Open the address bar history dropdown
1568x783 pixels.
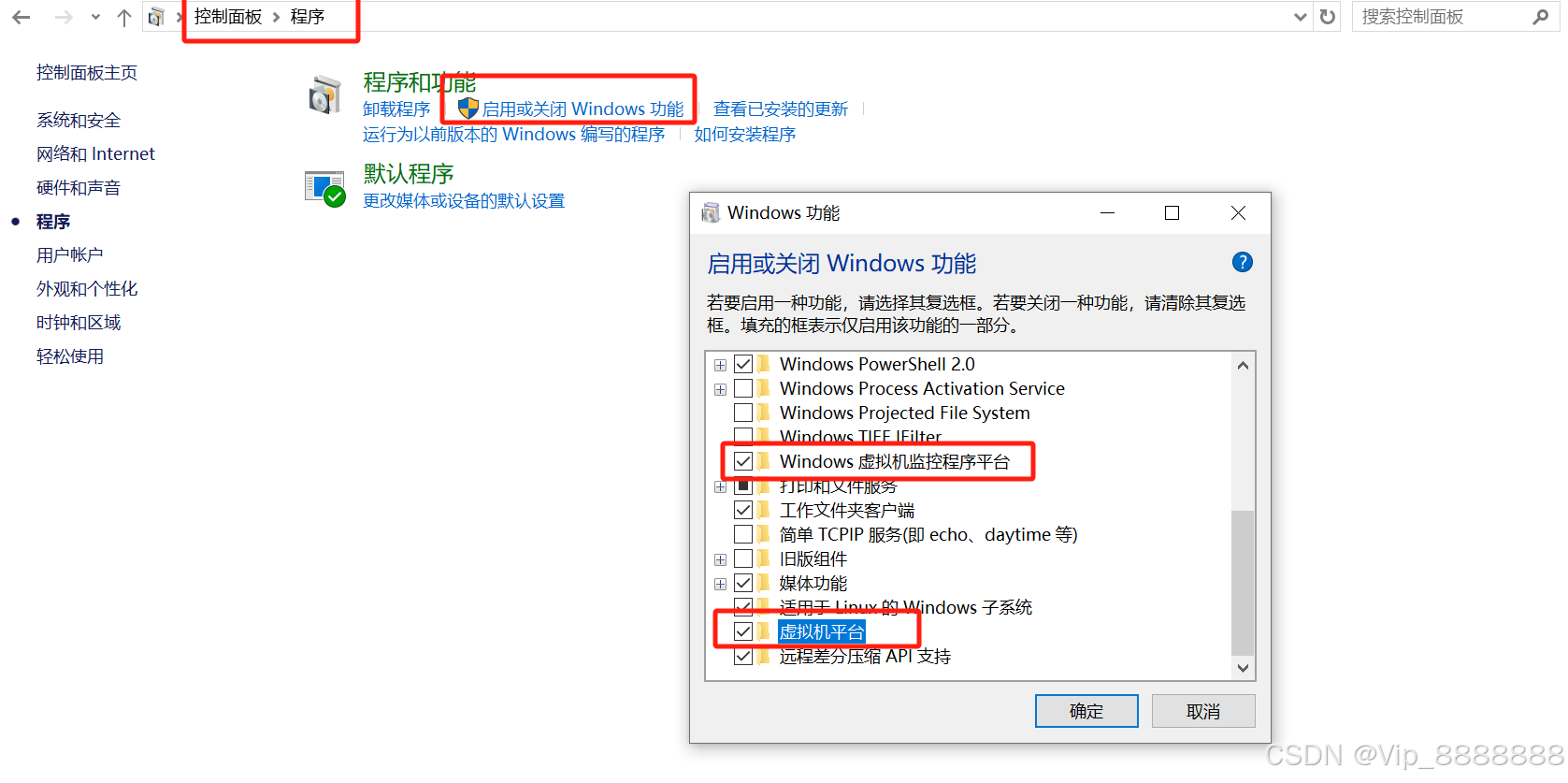pyautogui.click(x=1300, y=17)
